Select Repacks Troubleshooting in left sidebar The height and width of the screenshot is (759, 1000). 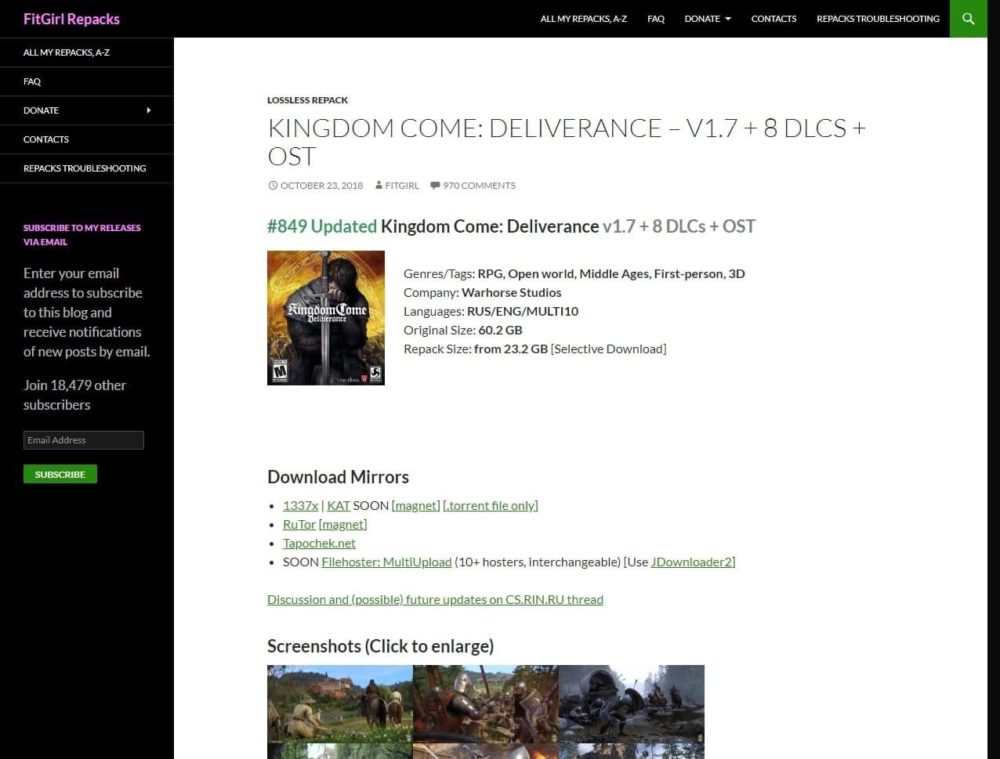(x=87, y=168)
